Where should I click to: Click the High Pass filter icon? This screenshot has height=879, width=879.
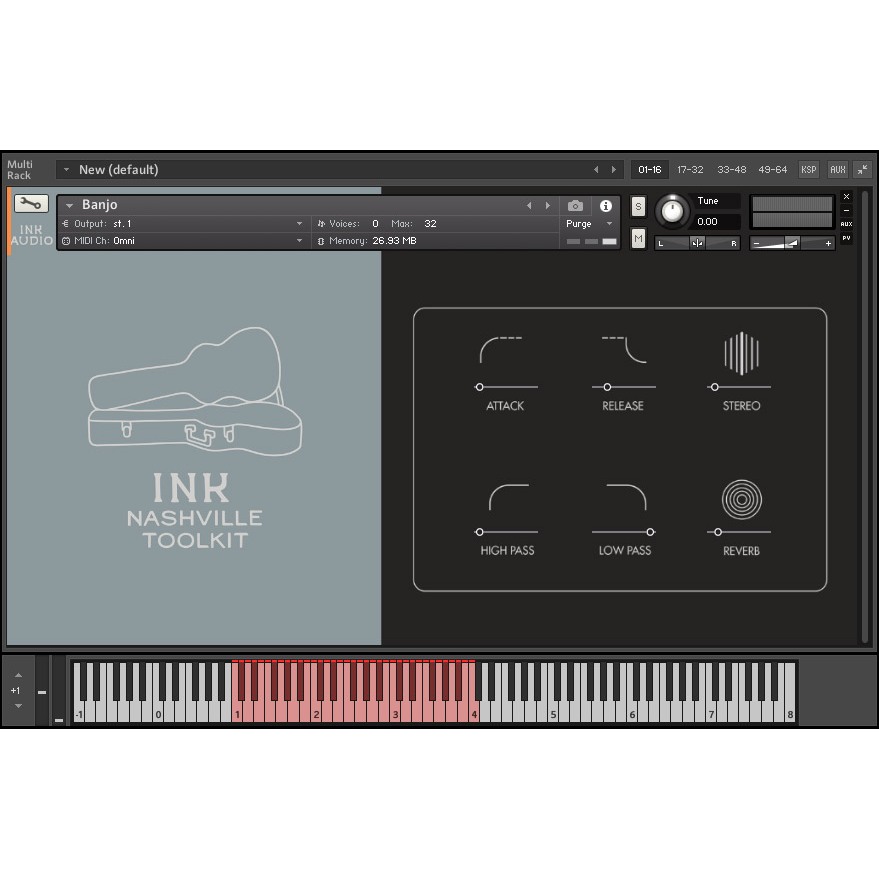[x=508, y=497]
